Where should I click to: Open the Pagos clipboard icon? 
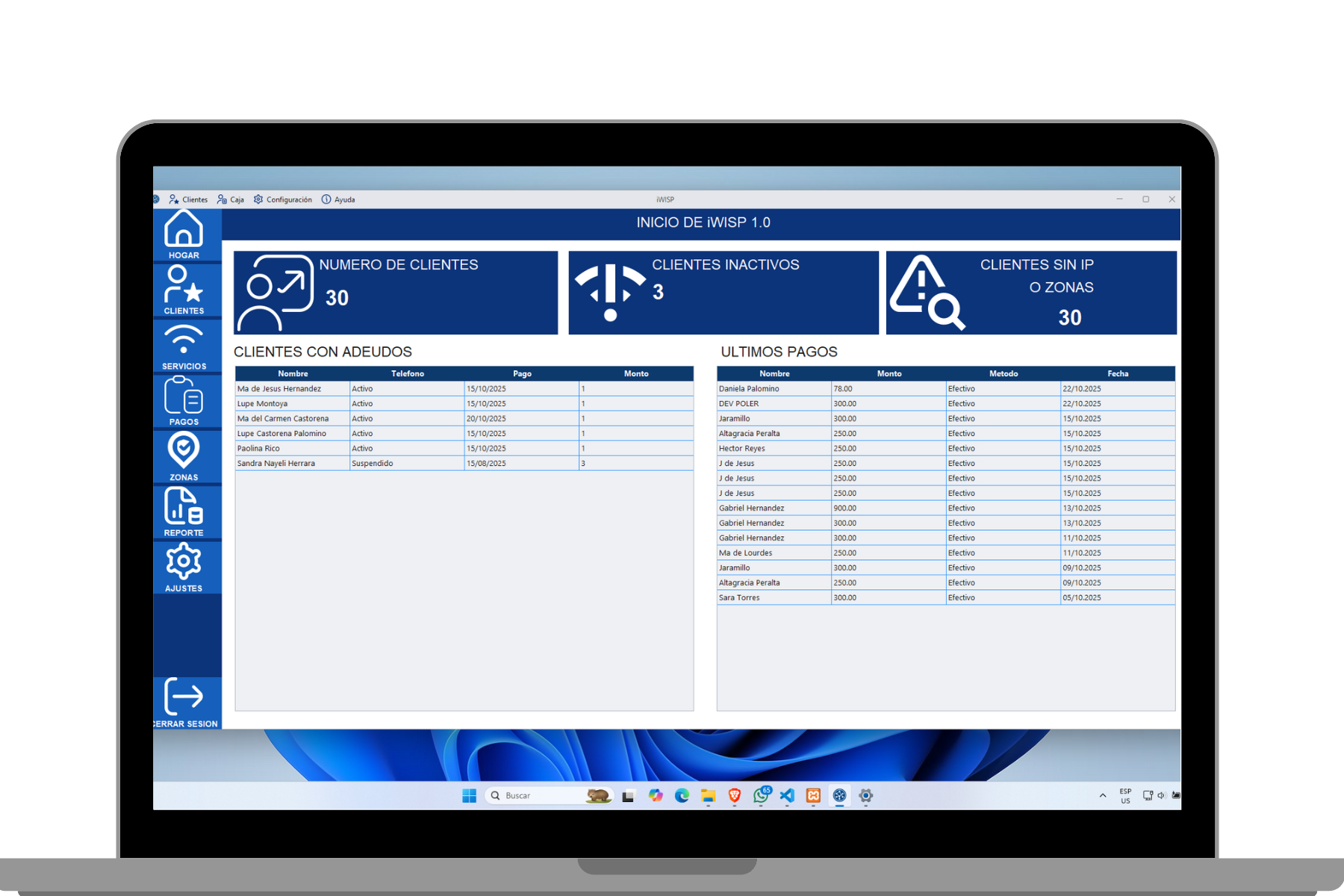[x=184, y=401]
